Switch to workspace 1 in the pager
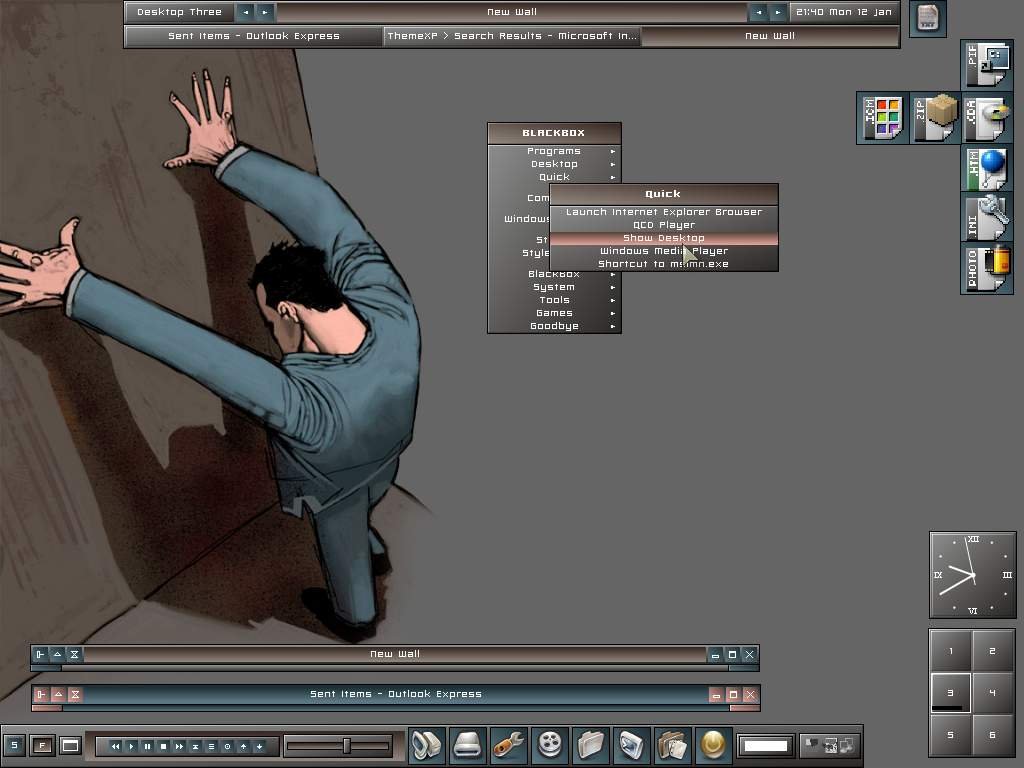 [951, 651]
